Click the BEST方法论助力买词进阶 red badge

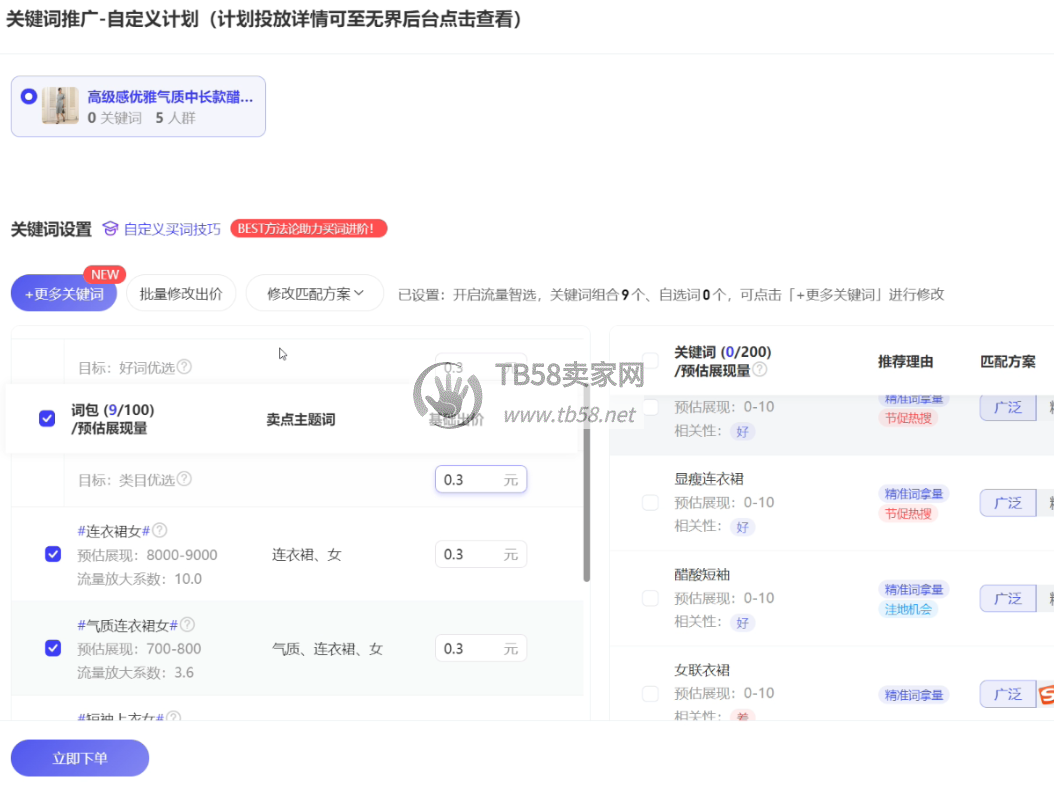pos(308,229)
